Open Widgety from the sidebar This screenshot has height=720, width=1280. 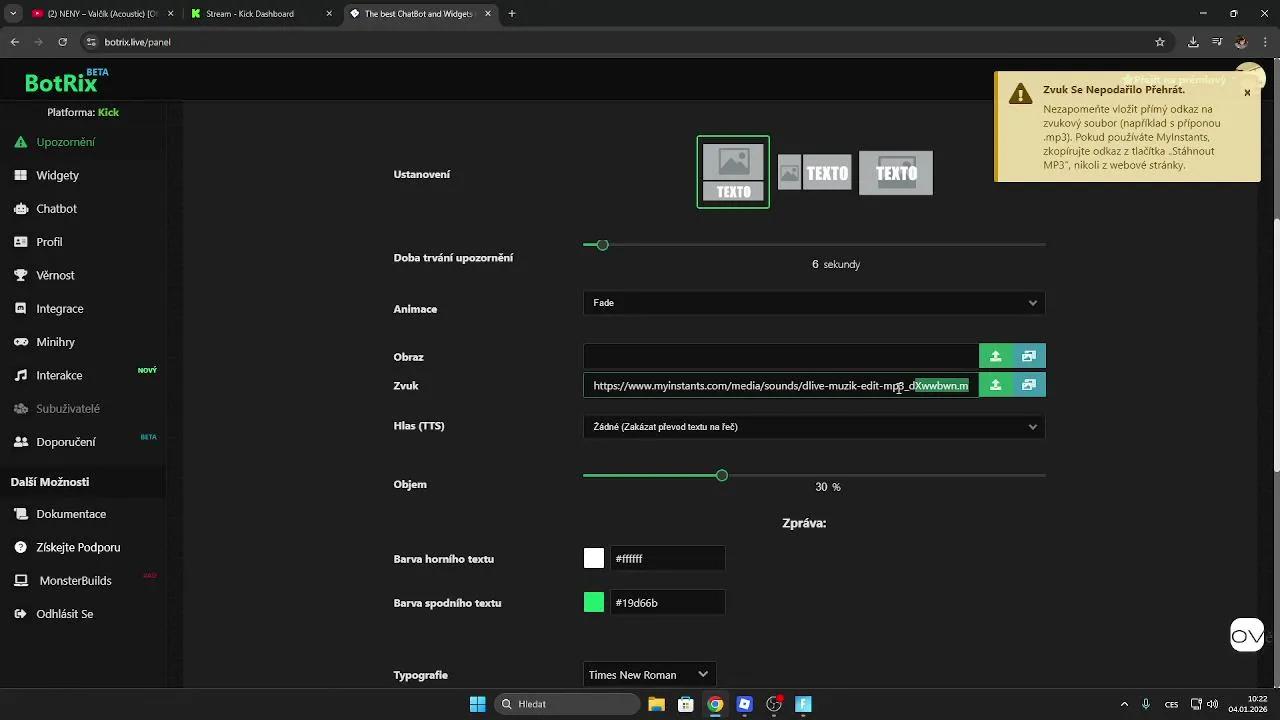57,175
